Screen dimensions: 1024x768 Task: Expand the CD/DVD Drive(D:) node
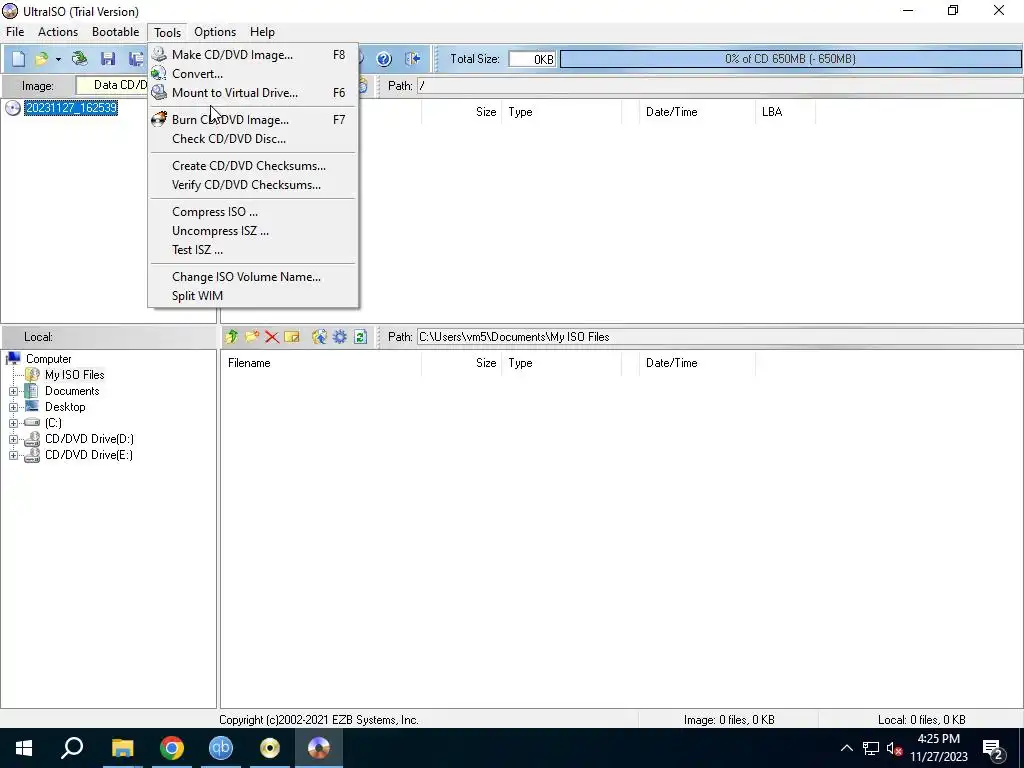coord(13,439)
